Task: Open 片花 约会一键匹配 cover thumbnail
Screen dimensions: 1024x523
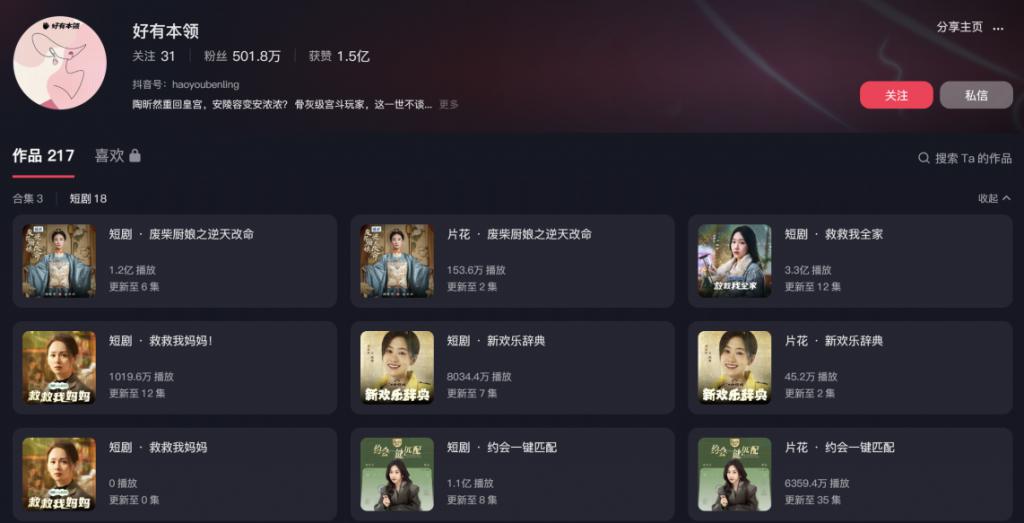Action: point(735,474)
